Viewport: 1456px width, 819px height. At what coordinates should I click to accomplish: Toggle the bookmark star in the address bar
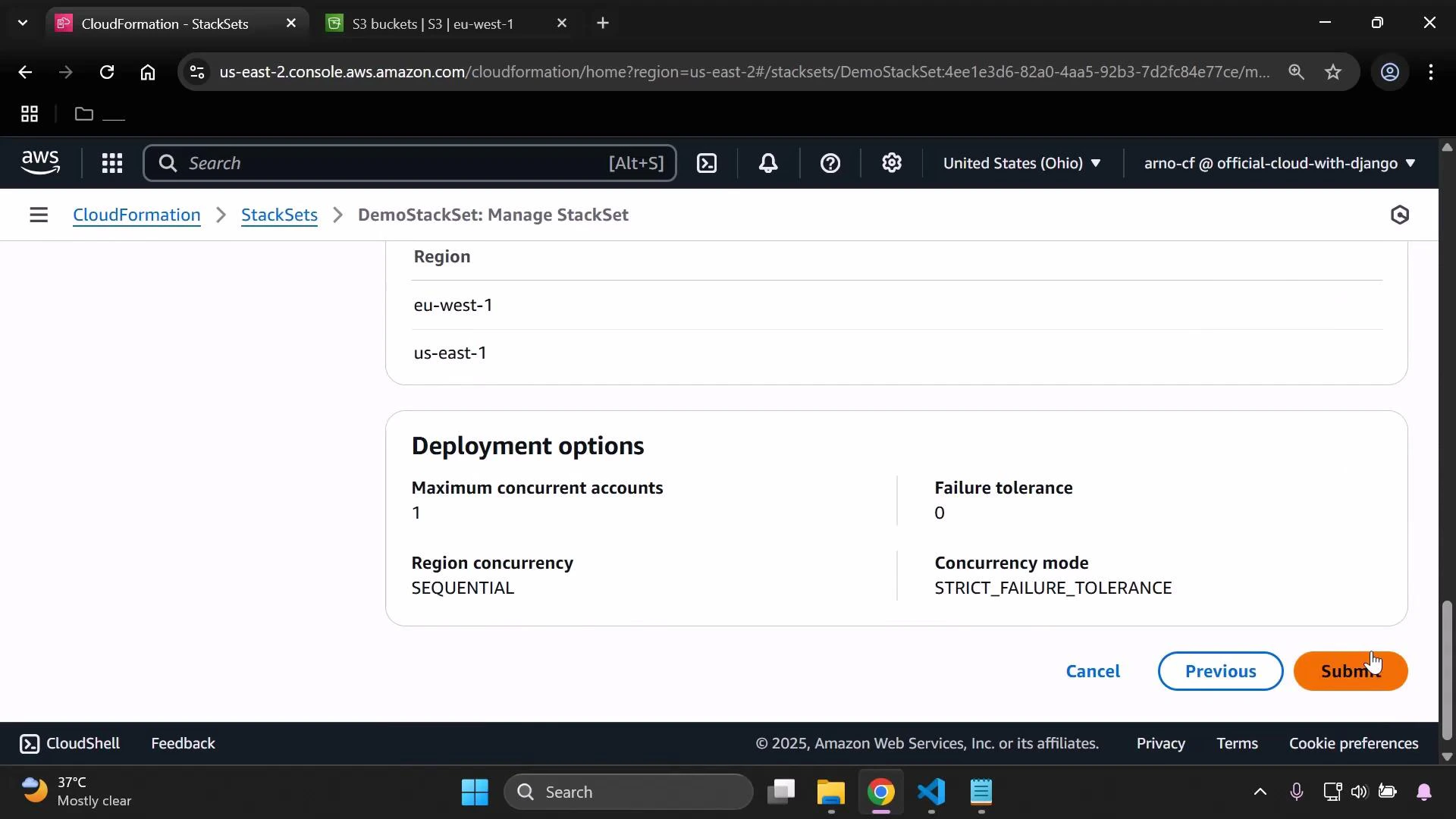pos(1334,72)
